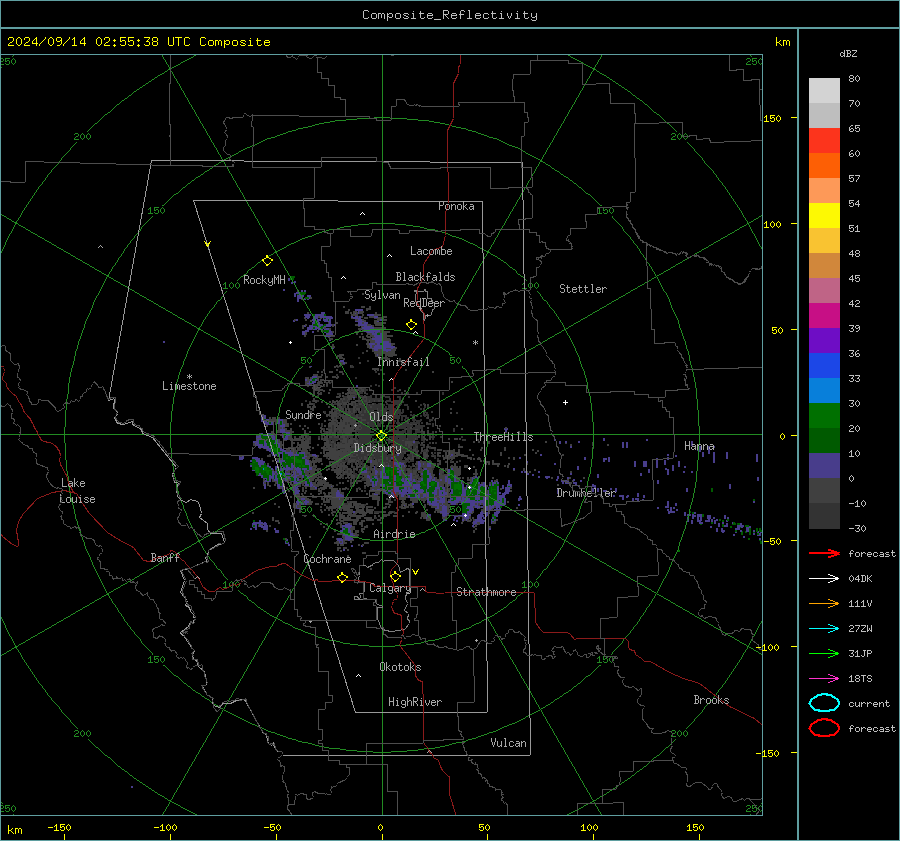The image size is (900, 841).
Task: Click the Didsbury label on map
Action: click(x=377, y=448)
